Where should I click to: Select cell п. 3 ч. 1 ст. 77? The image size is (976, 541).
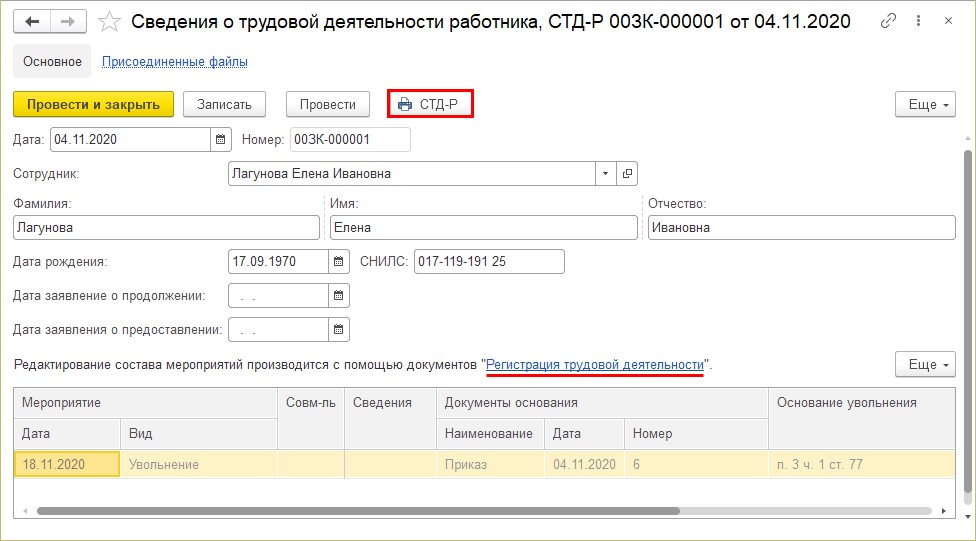[x=862, y=464]
